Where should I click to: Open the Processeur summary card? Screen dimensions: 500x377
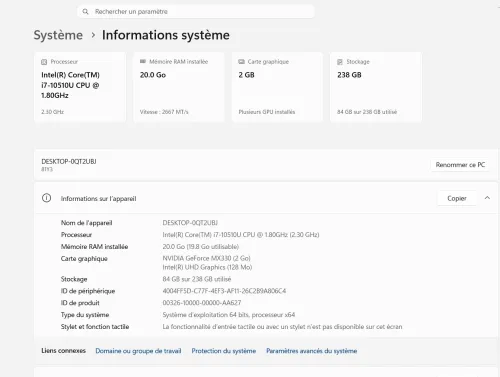tap(80, 87)
